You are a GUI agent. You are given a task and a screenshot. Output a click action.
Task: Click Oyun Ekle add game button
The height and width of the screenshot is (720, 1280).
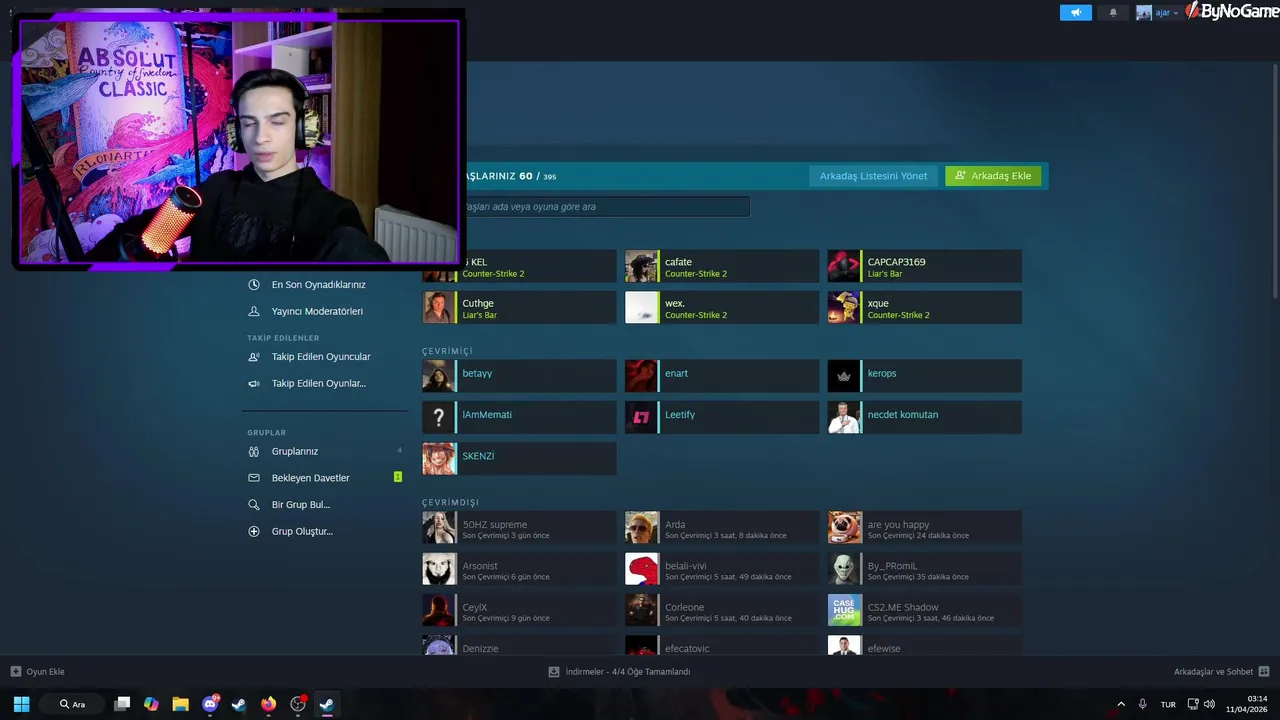[38, 672]
